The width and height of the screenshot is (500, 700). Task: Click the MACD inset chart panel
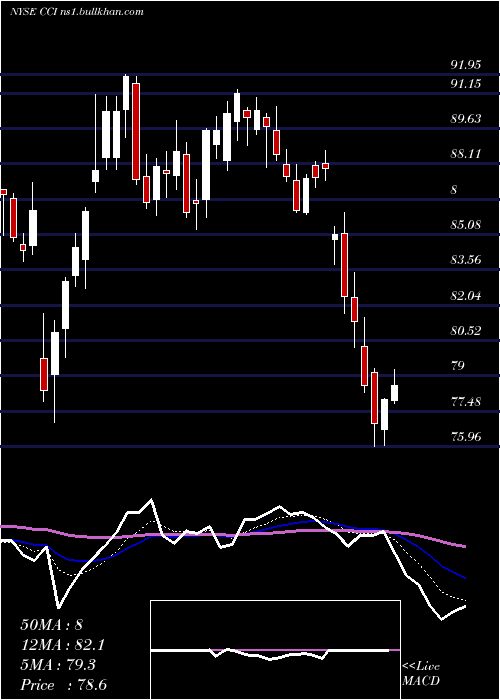(275, 650)
